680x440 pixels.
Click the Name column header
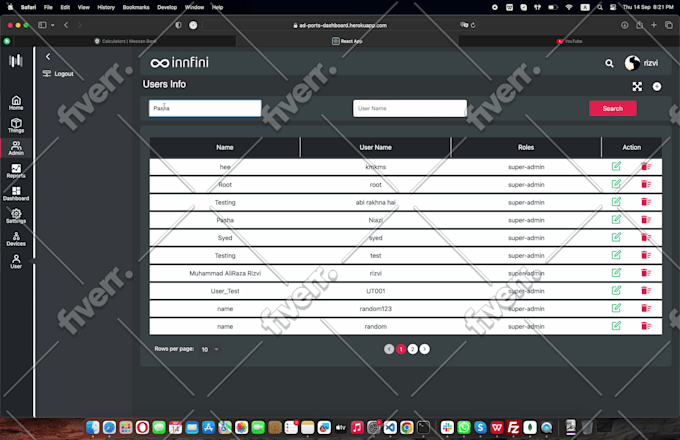tap(225, 147)
